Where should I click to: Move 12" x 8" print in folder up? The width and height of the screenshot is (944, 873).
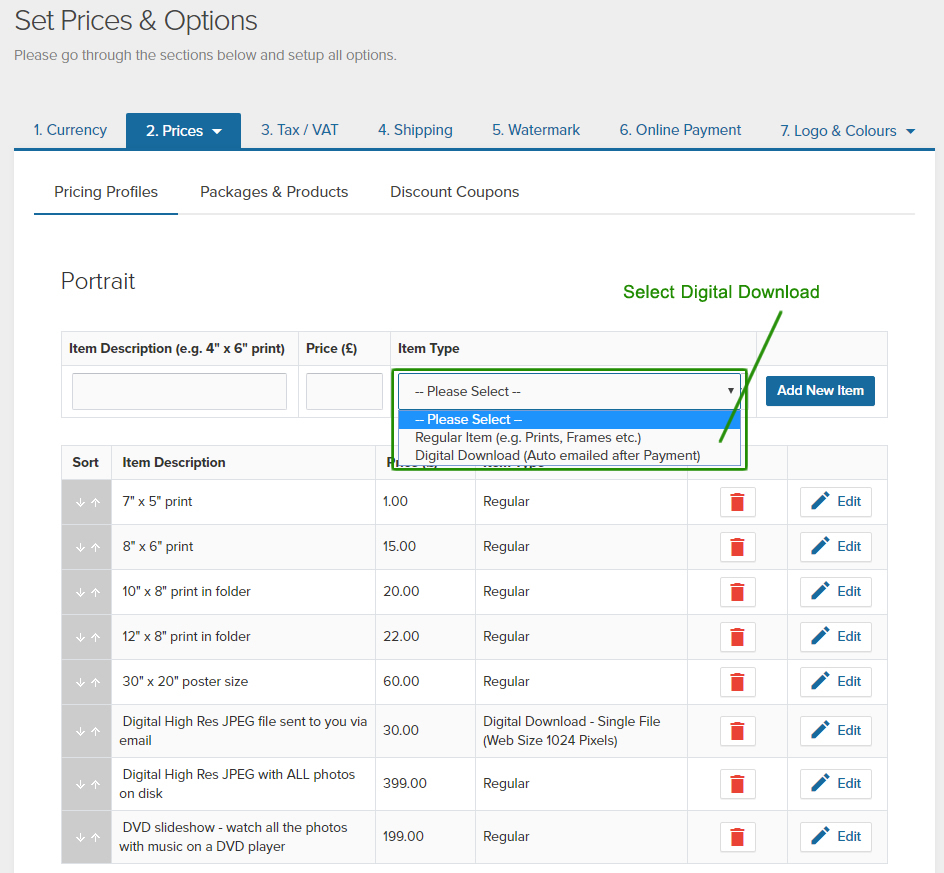(x=95, y=637)
